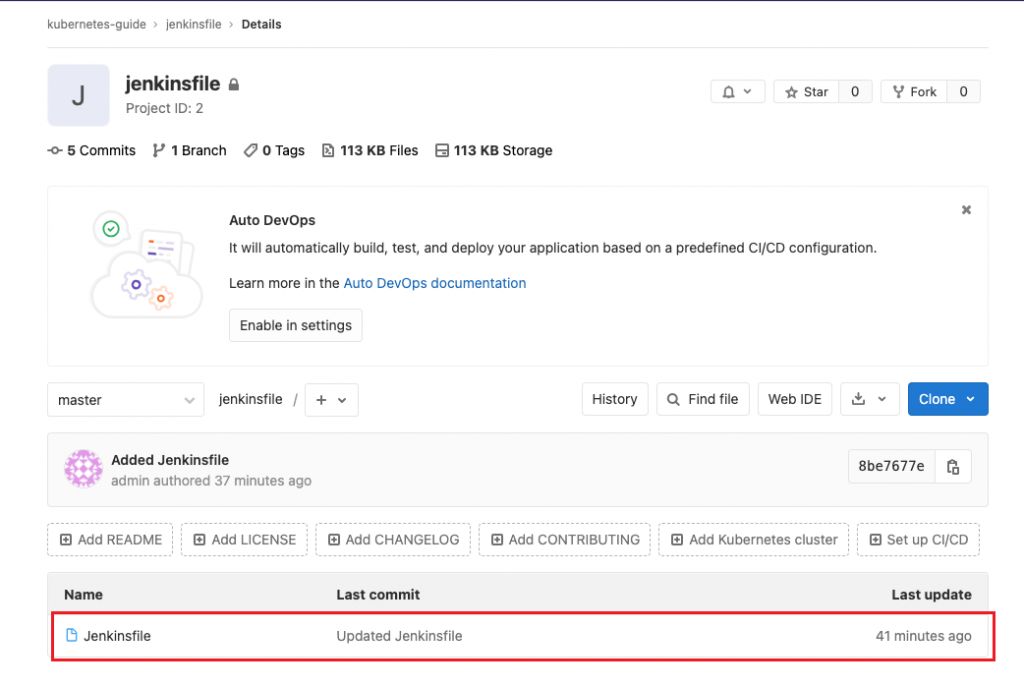Click the 'Name' column header
This screenshot has height=686, width=1024.
pyautogui.click(x=83, y=595)
